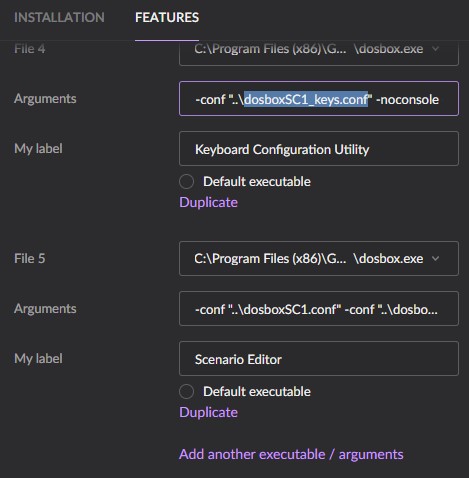Edit the Keyboard Configuration Utility label field
The height and width of the screenshot is (478, 469).
[319, 149]
